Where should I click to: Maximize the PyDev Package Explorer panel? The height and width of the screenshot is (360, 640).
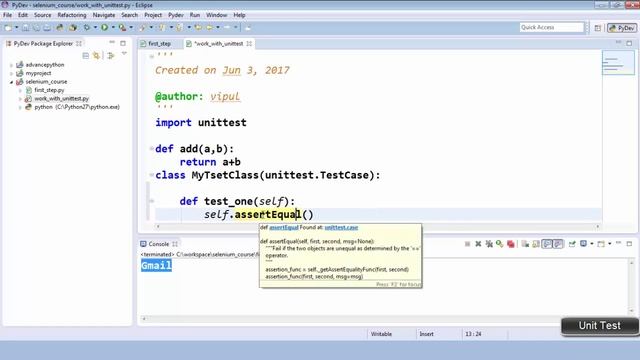pyautogui.click(x=123, y=43)
